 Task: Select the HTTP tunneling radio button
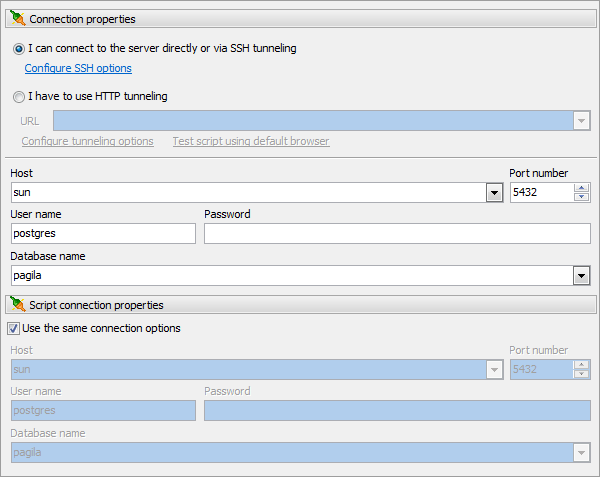18,97
